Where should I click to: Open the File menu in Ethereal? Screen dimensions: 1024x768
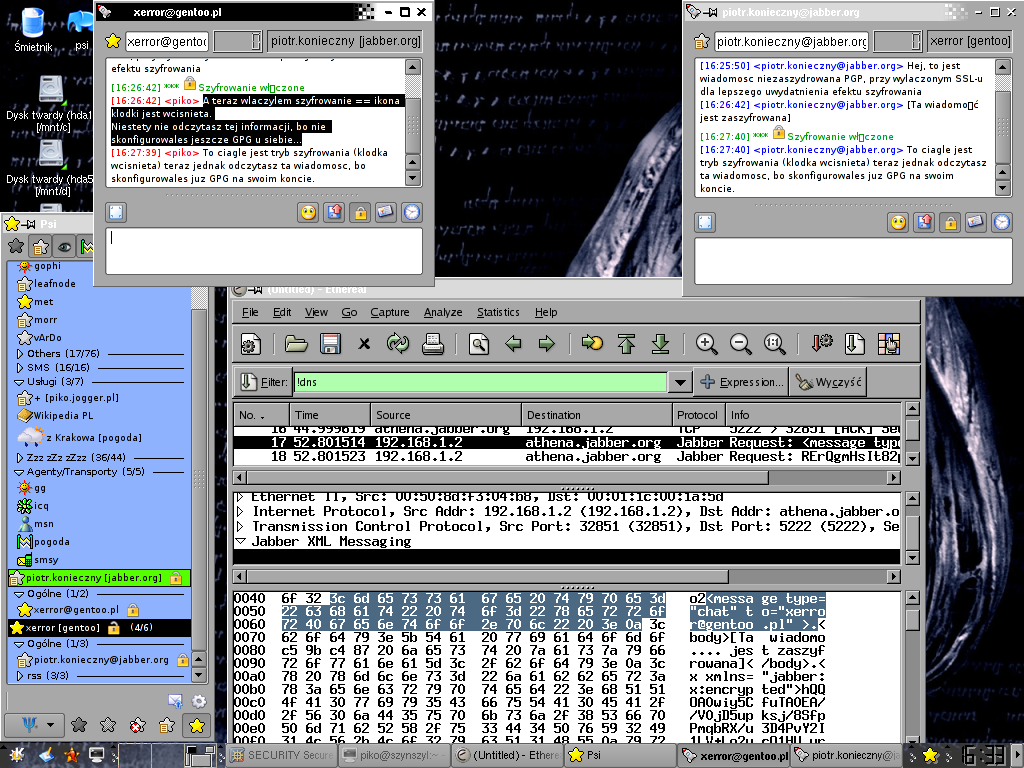pyautogui.click(x=250, y=312)
